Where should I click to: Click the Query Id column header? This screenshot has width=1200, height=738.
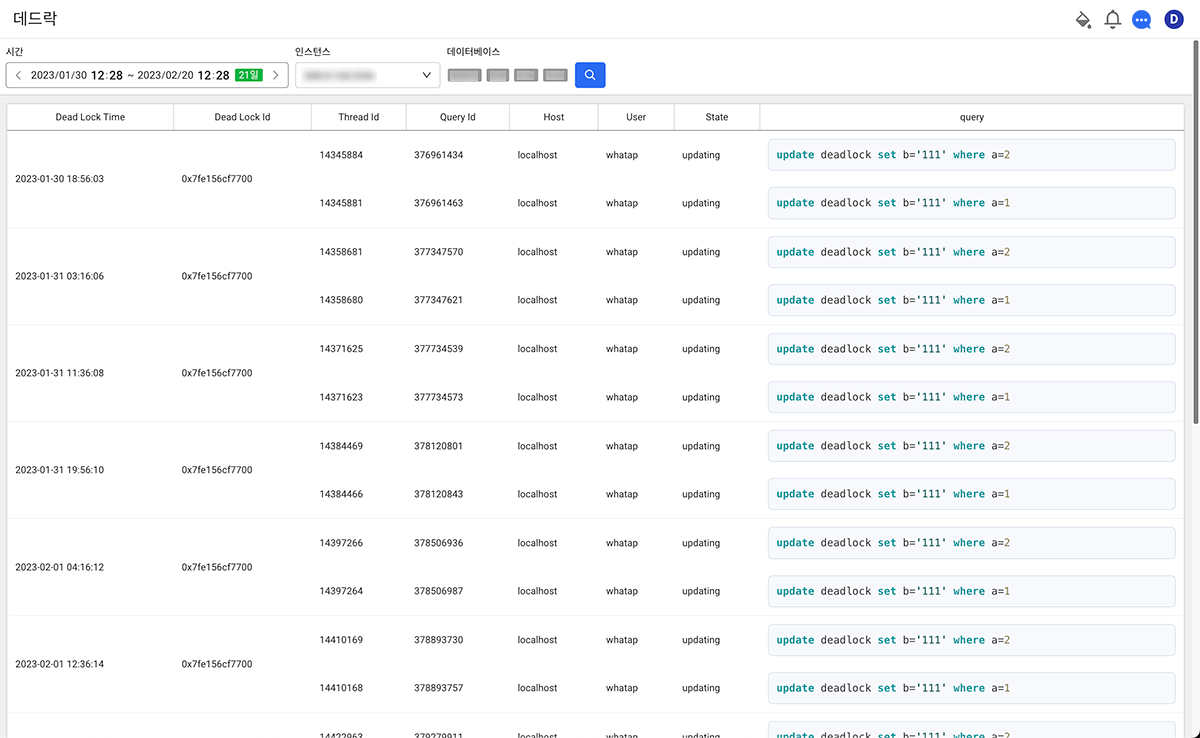click(x=458, y=117)
